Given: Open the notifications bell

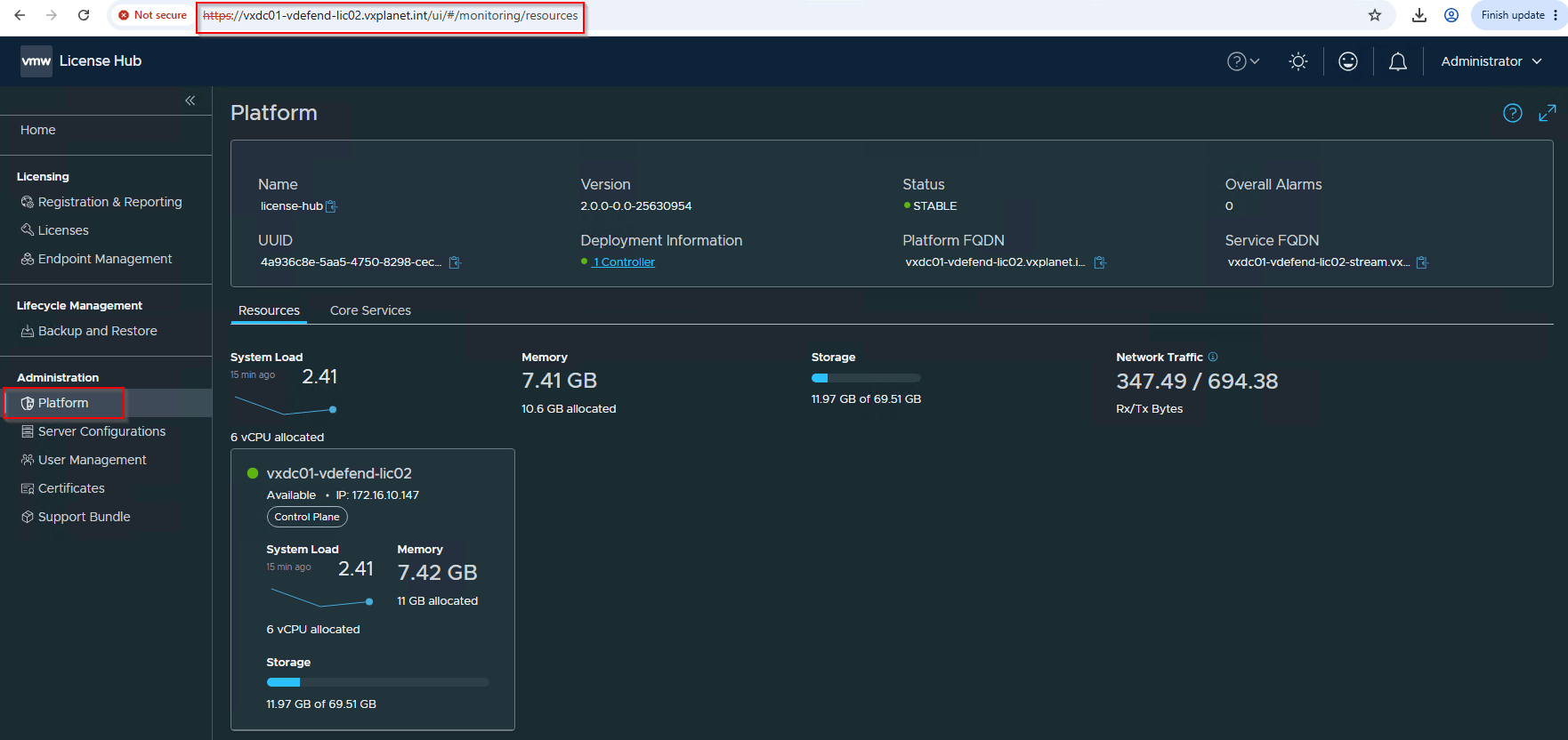Looking at the screenshot, I should pyautogui.click(x=1398, y=61).
